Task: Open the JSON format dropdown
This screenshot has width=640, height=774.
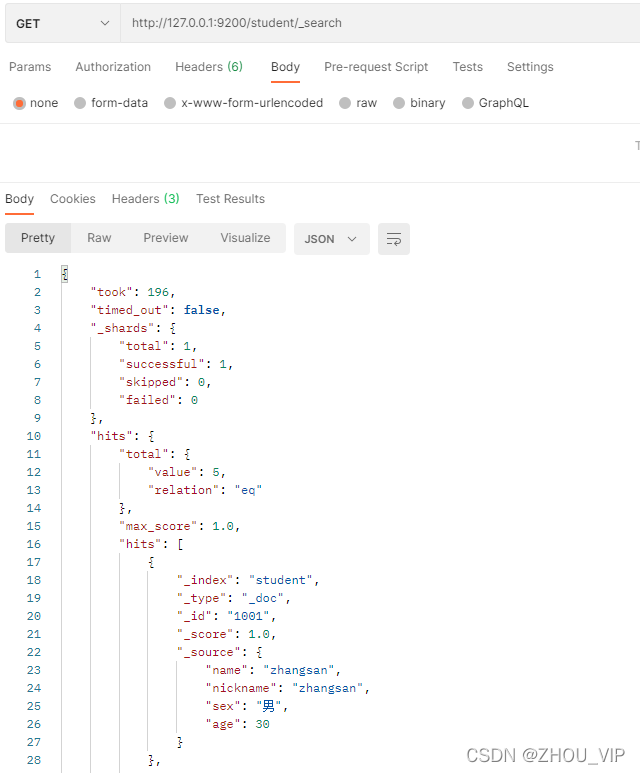Action: [332, 239]
